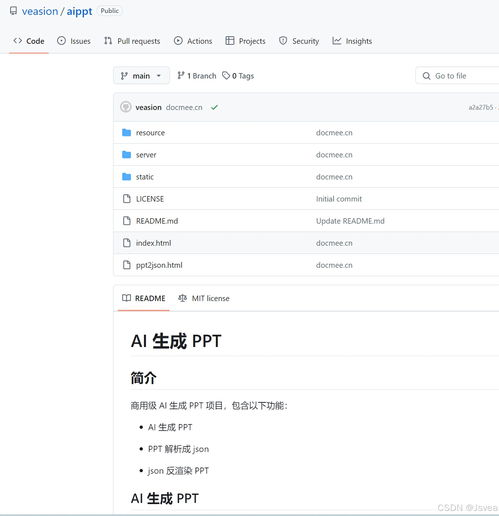This screenshot has width=499, height=516.
Task: Click the 简介 section heading
Action: point(143,378)
